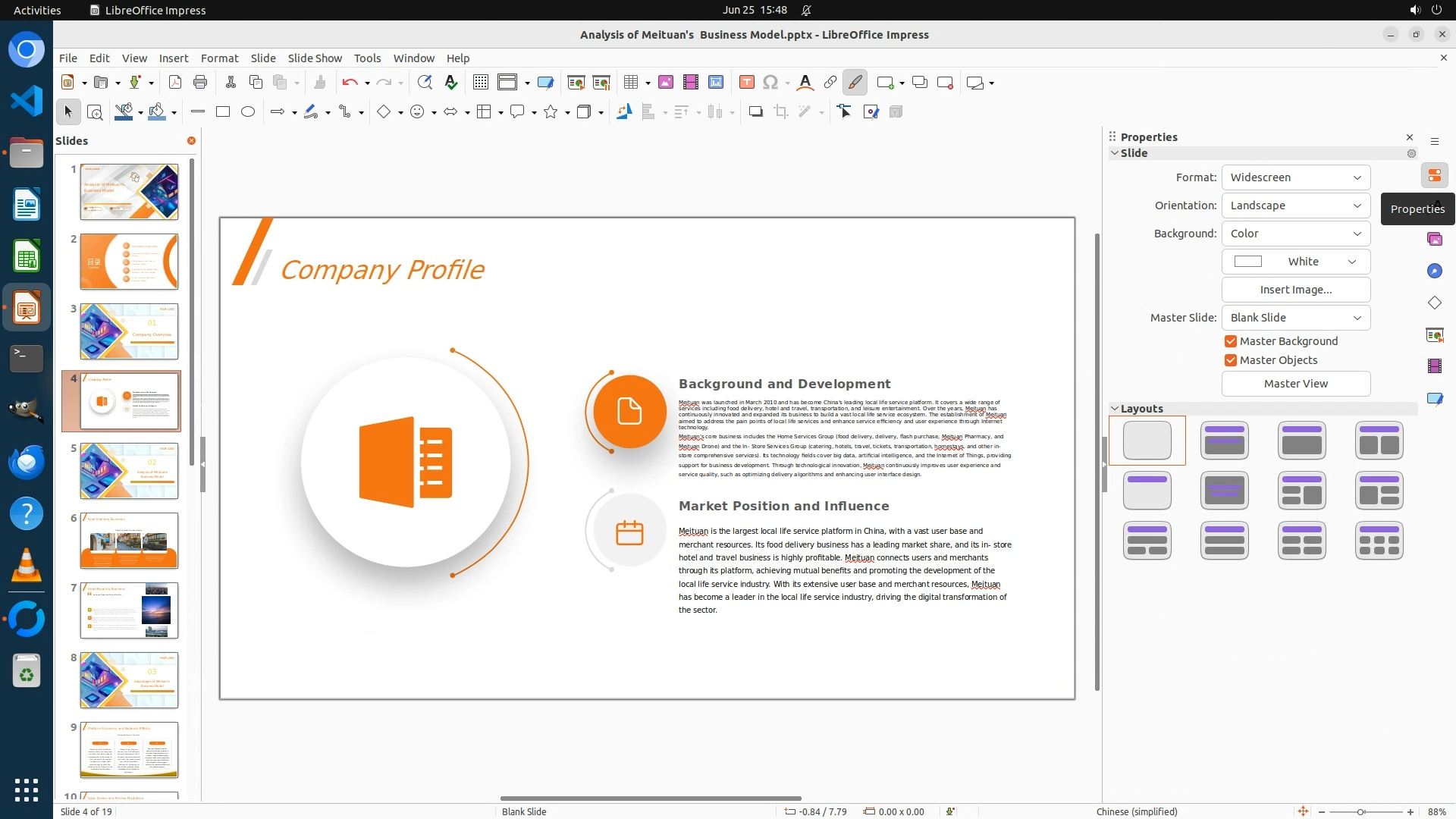Expand the Master Slide dropdown
This screenshot has width=1456, height=819.
pos(1295,318)
